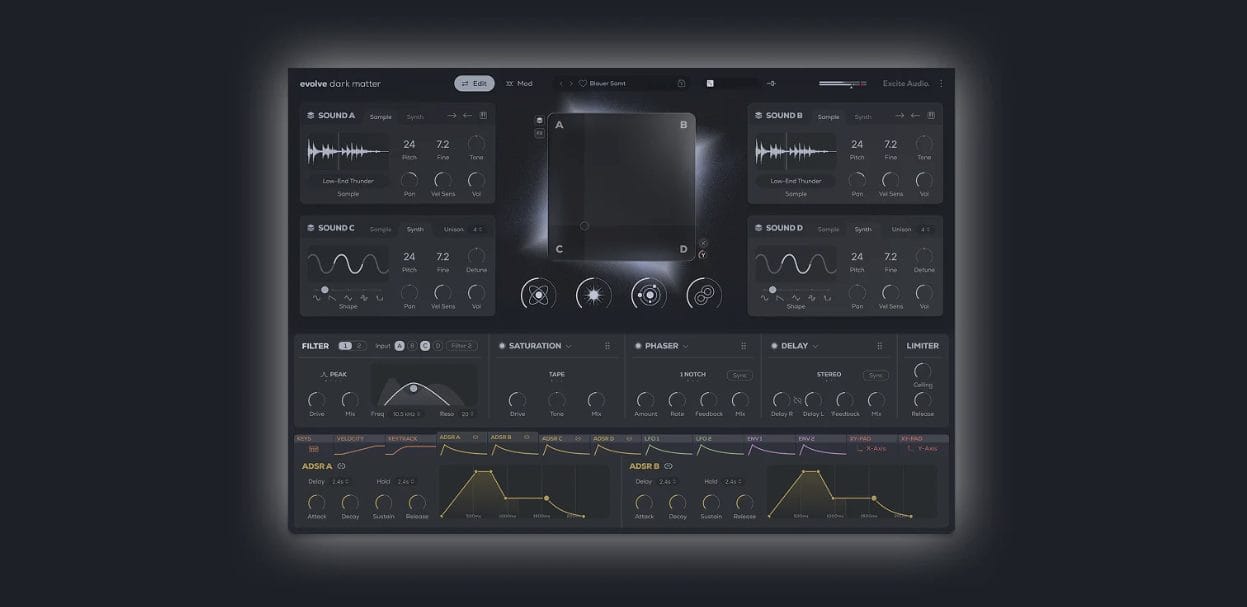Select filter 2 in the Filter switch
Viewport: 1247px width, 607px height.
360,346
